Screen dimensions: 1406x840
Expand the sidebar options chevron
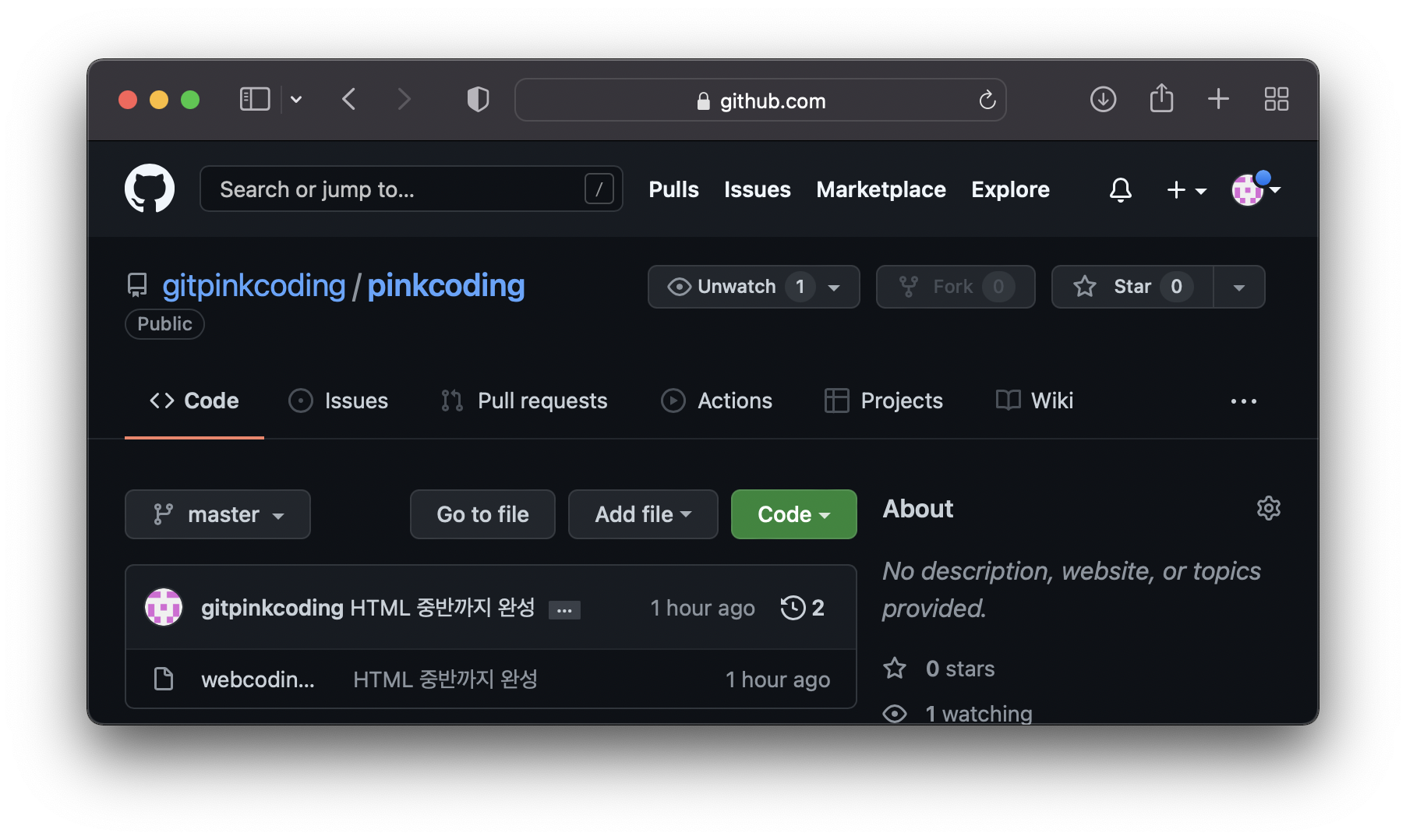pyautogui.click(x=296, y=100)
